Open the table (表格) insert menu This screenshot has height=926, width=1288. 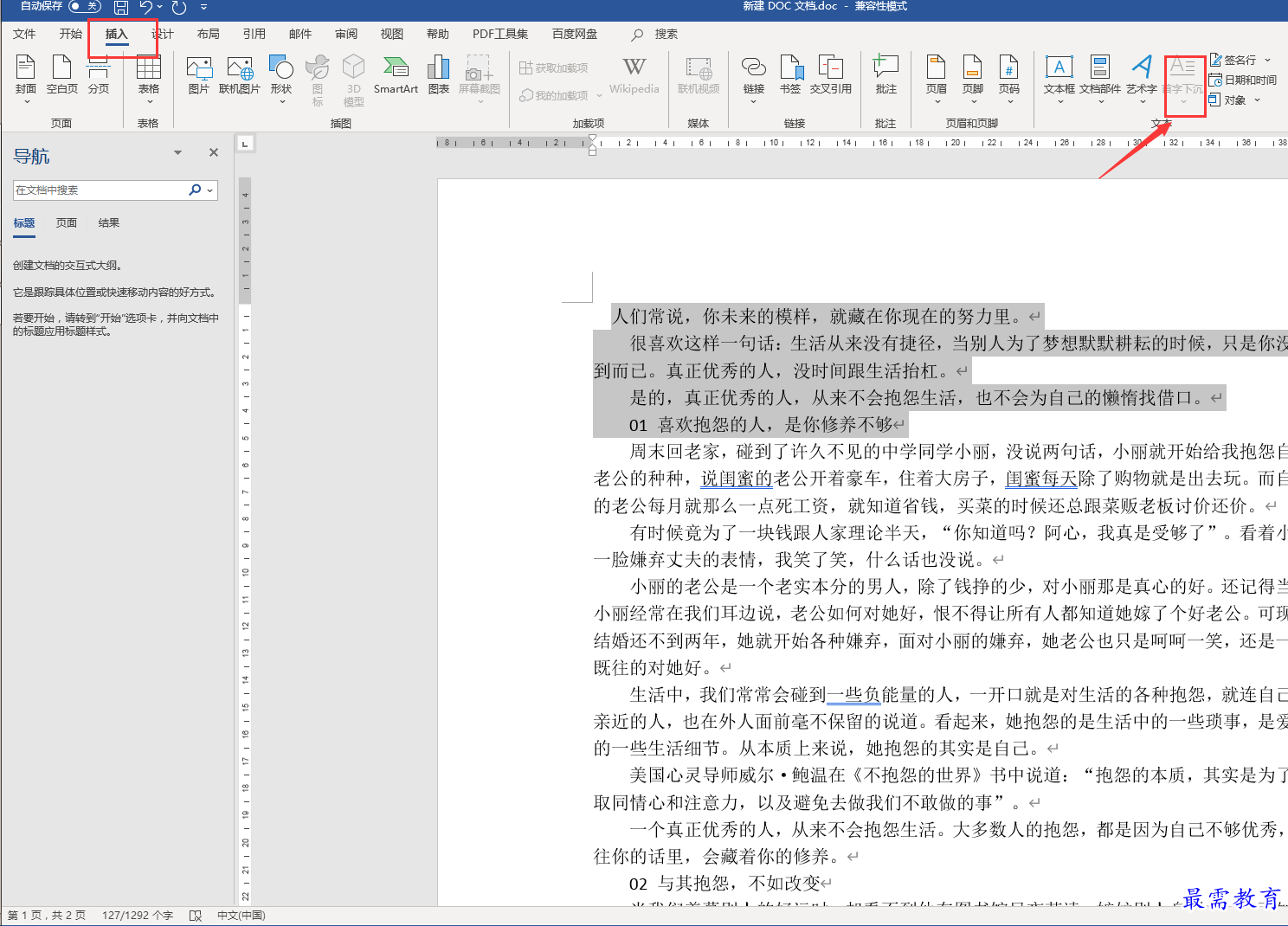point(149,78)
